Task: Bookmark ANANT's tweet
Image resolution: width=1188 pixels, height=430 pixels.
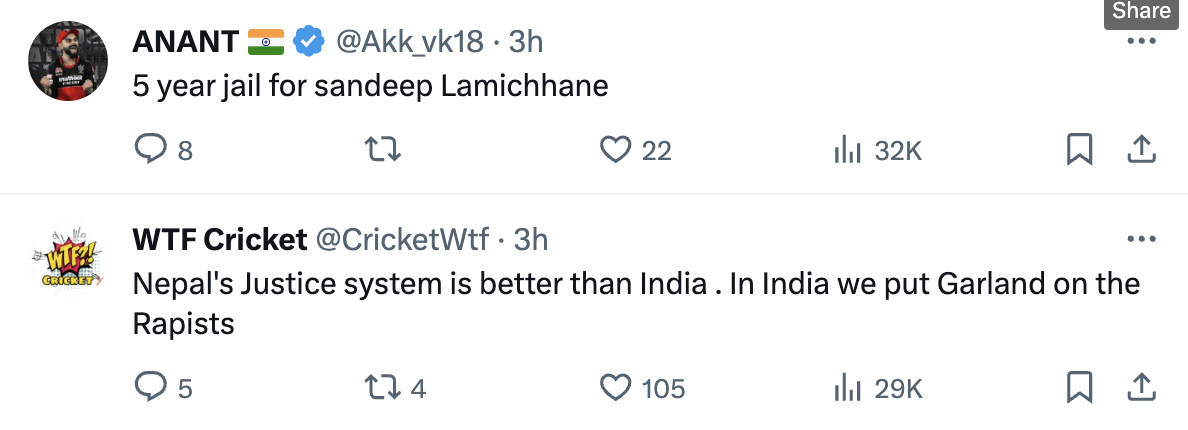Action: click(x=1079, y=150)
